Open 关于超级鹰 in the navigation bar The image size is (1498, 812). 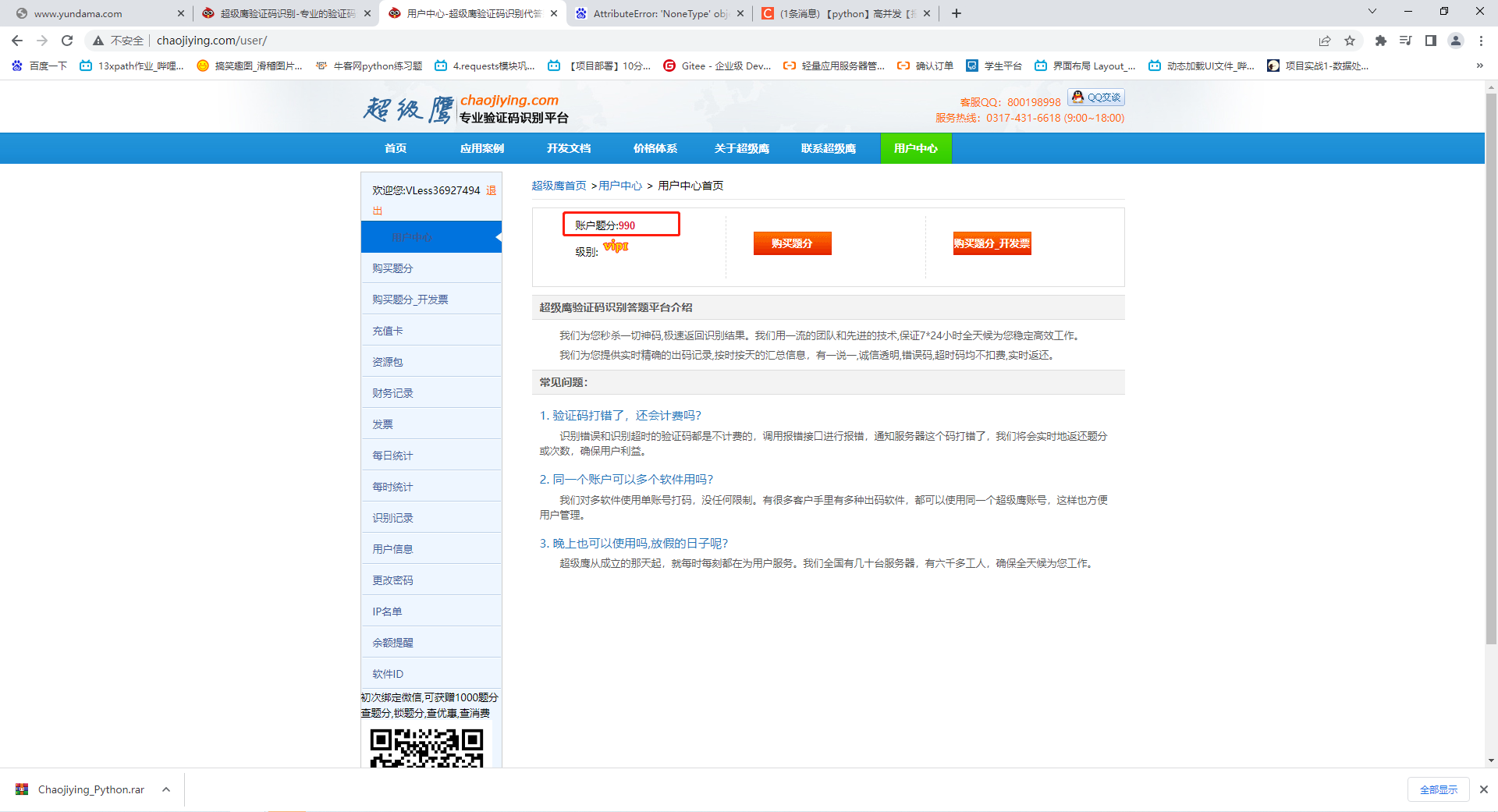pyautogui.click(x=742, y=148)
